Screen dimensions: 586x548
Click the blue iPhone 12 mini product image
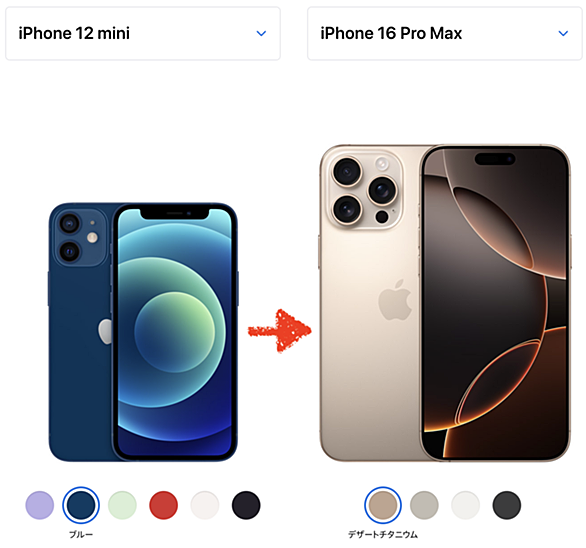143,332
